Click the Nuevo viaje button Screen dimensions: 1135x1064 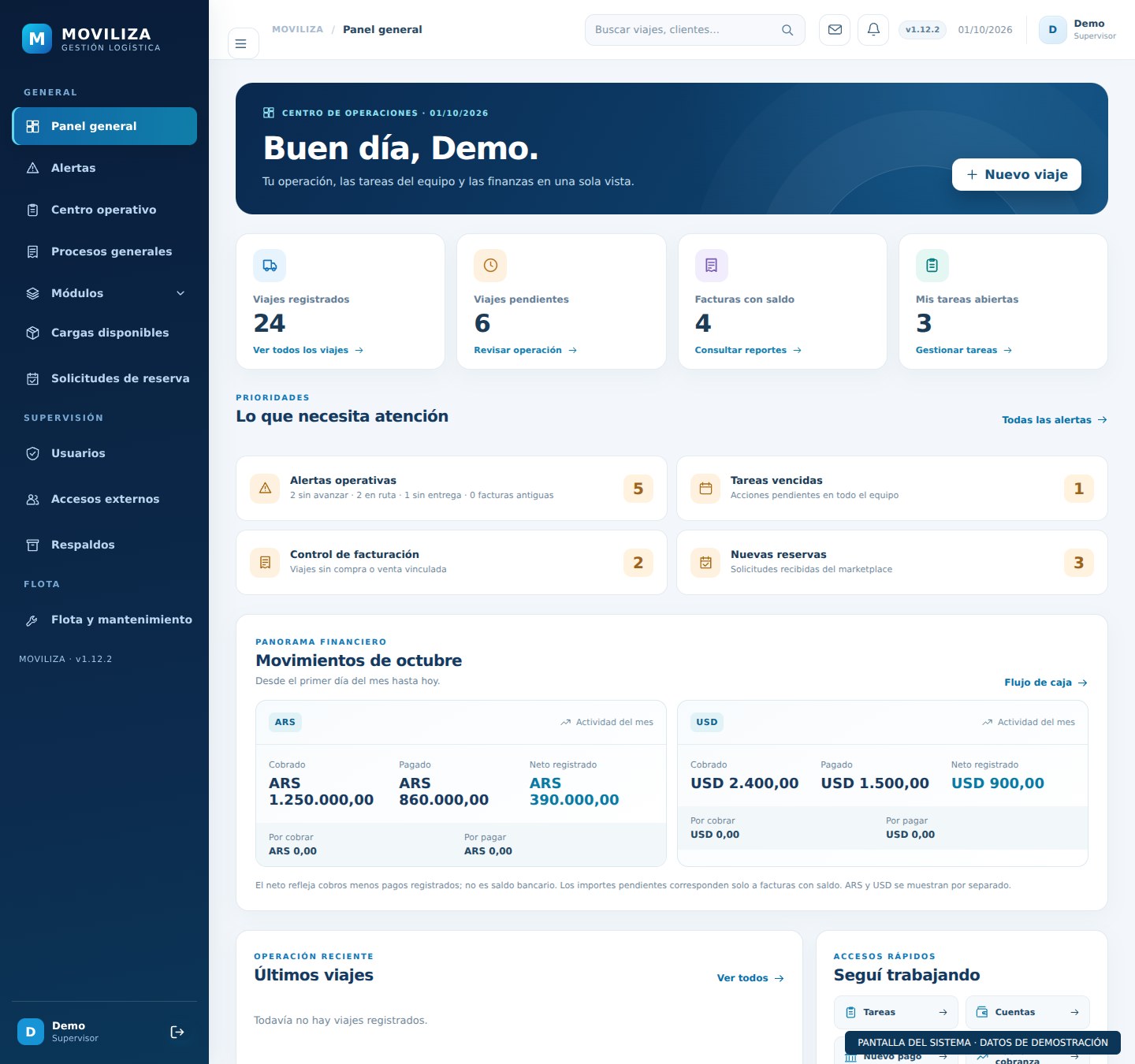1017,174
